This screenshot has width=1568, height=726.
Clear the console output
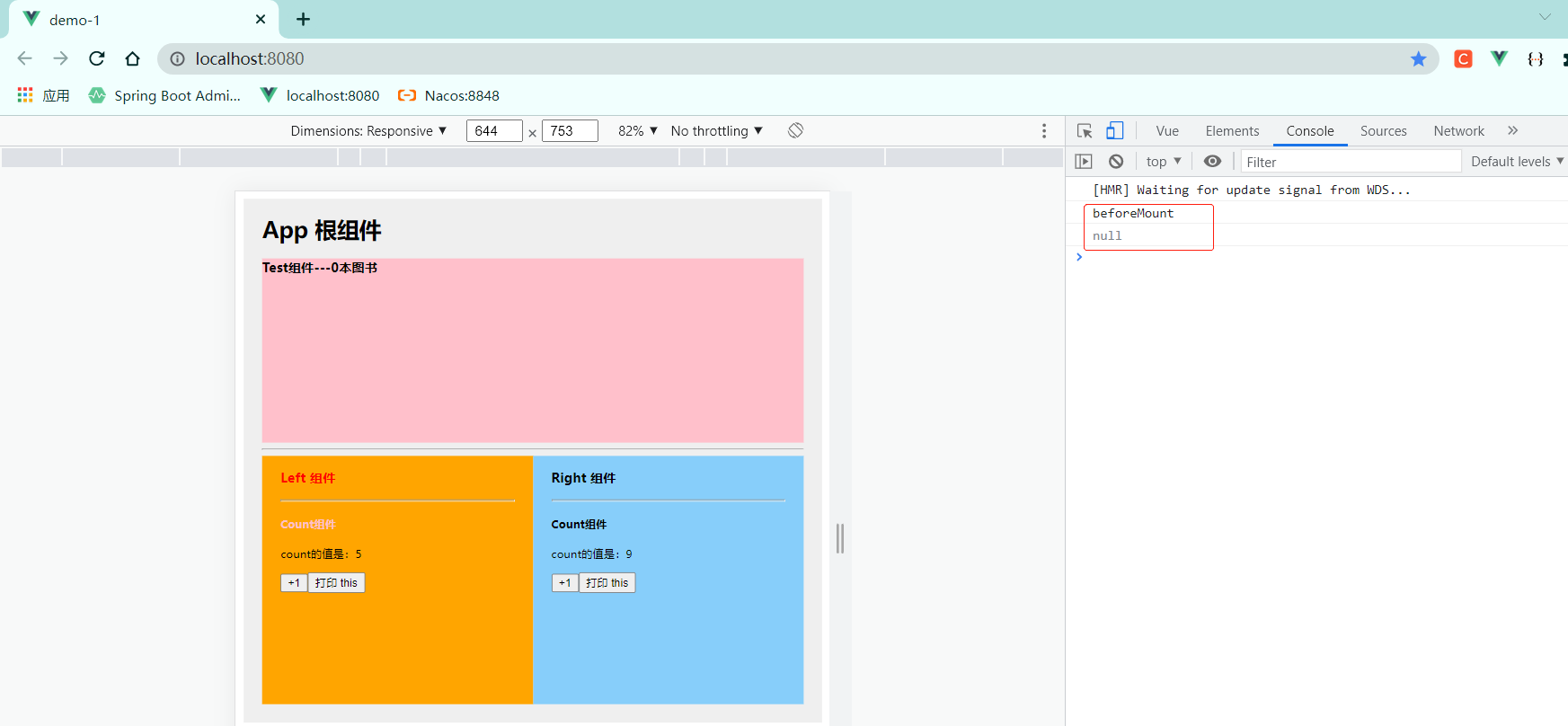point(1116,162)
